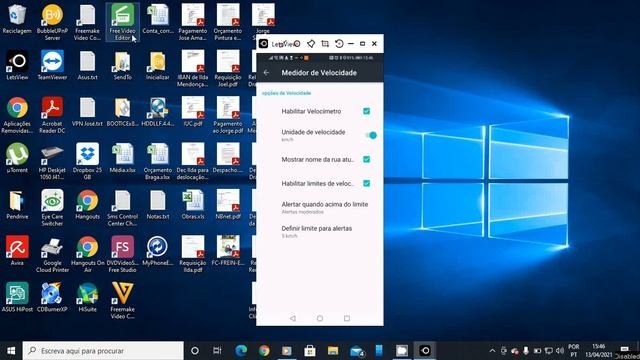Open Microsoft Store from taskbar

coord(310,351)
